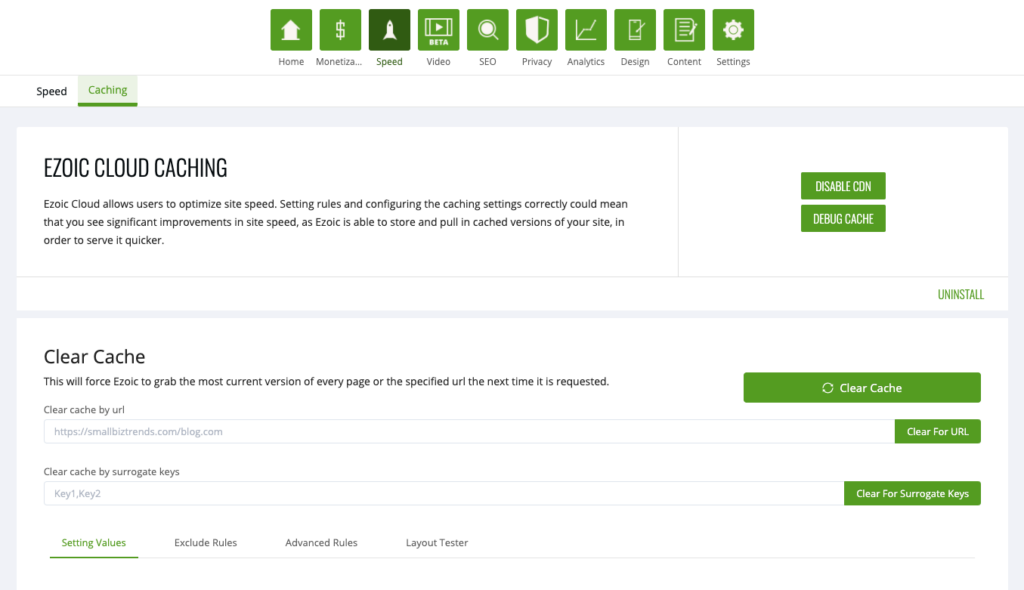
Task: Switch to the Caching sub-tab
Action: [x=108, y=90]
